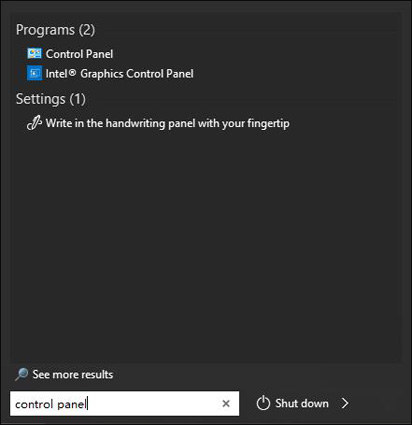The height and width of the screenshot is (425, 412).
Task: Click the Shut down button label
Action: (x=302, y=403)
